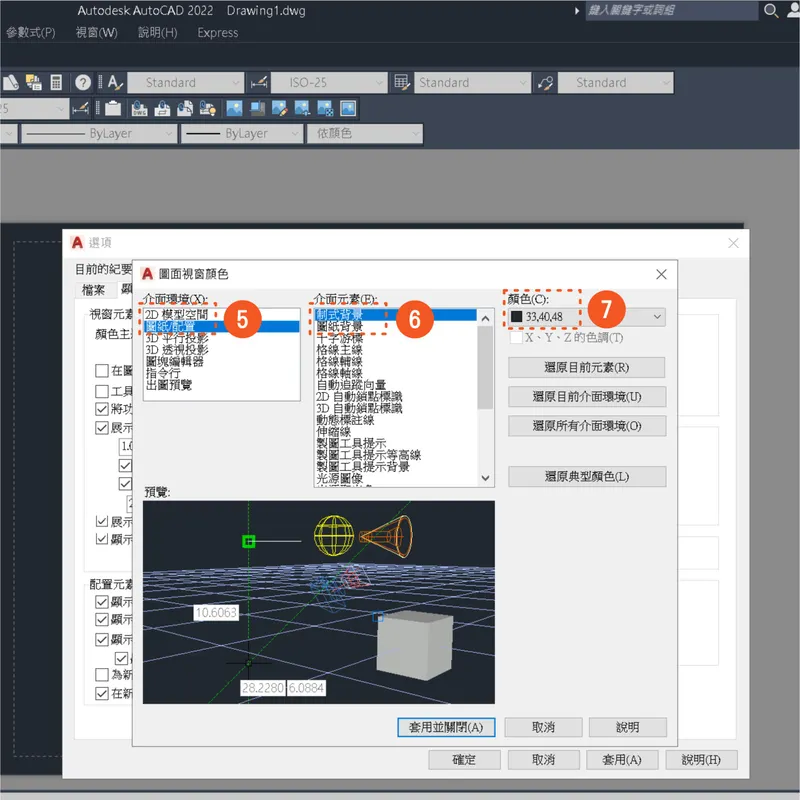
Task: Click dimension icon left of clipboard
Action: tap(81, 108)
